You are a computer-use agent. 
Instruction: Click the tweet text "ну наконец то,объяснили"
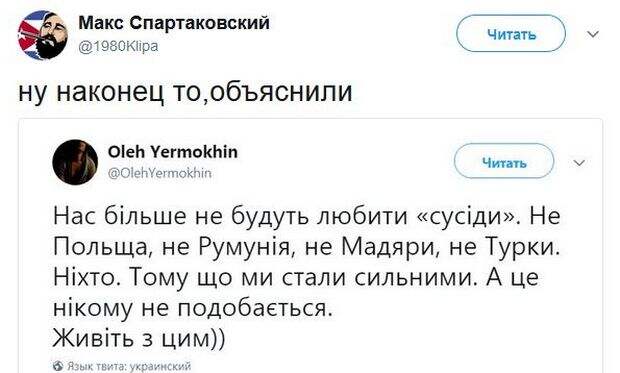(x=185, y=91)
